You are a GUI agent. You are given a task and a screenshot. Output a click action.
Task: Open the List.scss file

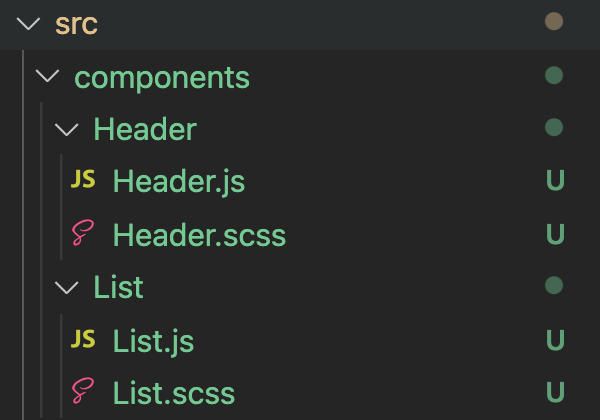pos(174,393)
